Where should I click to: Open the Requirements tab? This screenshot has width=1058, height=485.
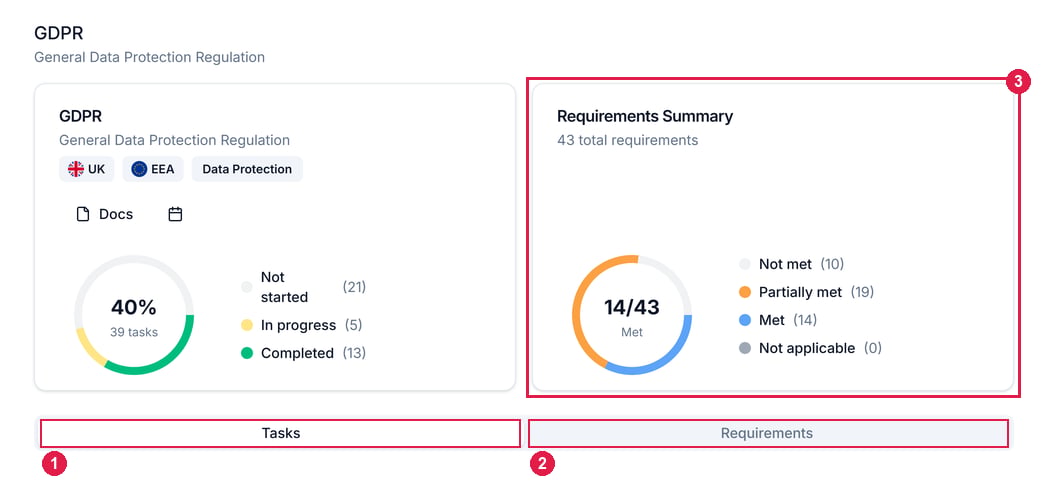point(768,433)
